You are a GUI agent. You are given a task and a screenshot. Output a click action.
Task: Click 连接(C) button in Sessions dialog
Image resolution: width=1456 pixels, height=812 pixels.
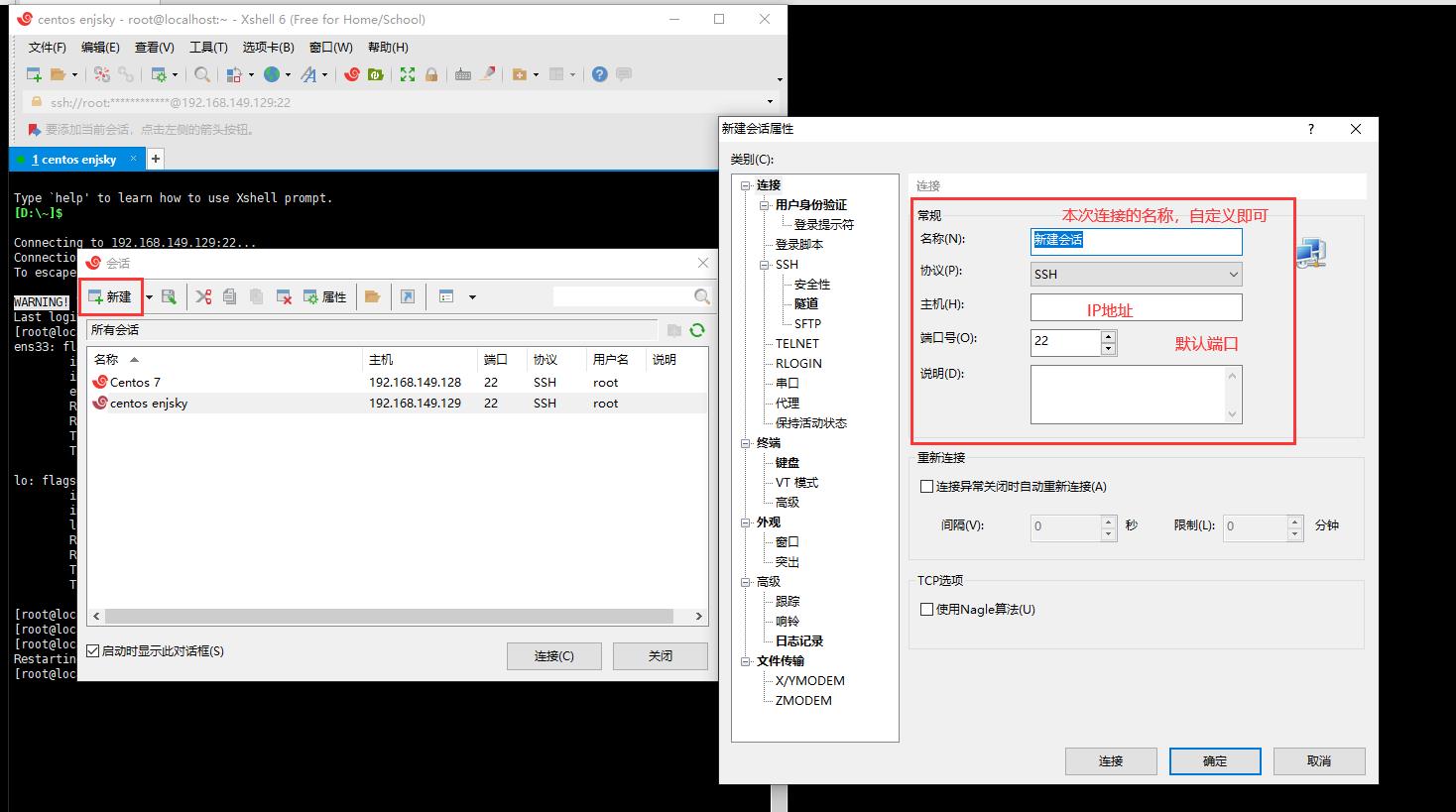554,656
